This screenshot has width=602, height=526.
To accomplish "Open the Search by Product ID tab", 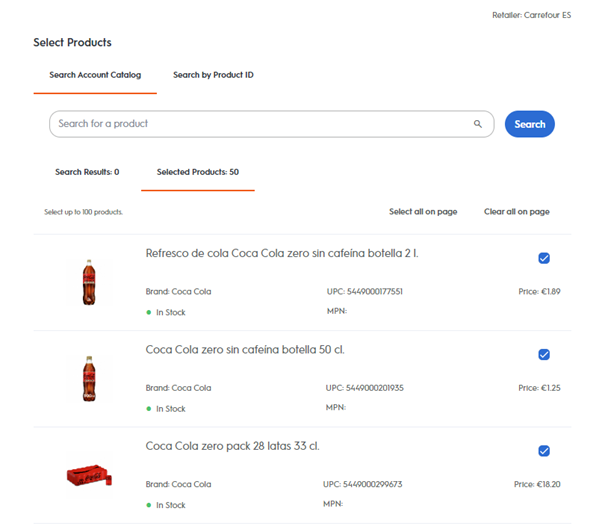I will [213, 75].
